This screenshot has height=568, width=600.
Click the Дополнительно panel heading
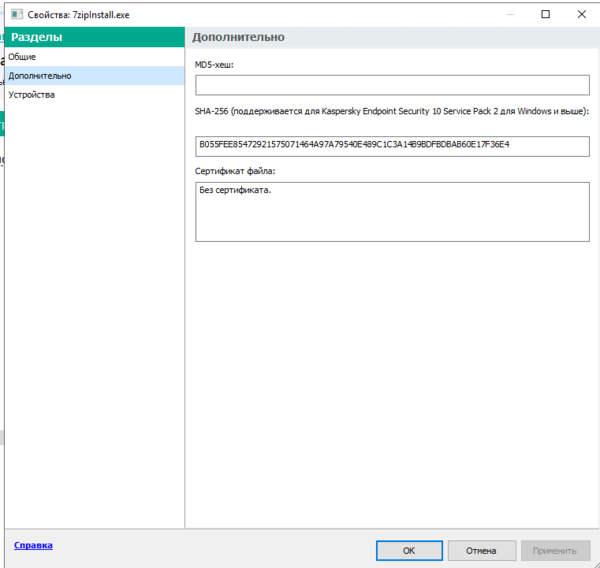(x=238, y=37)
